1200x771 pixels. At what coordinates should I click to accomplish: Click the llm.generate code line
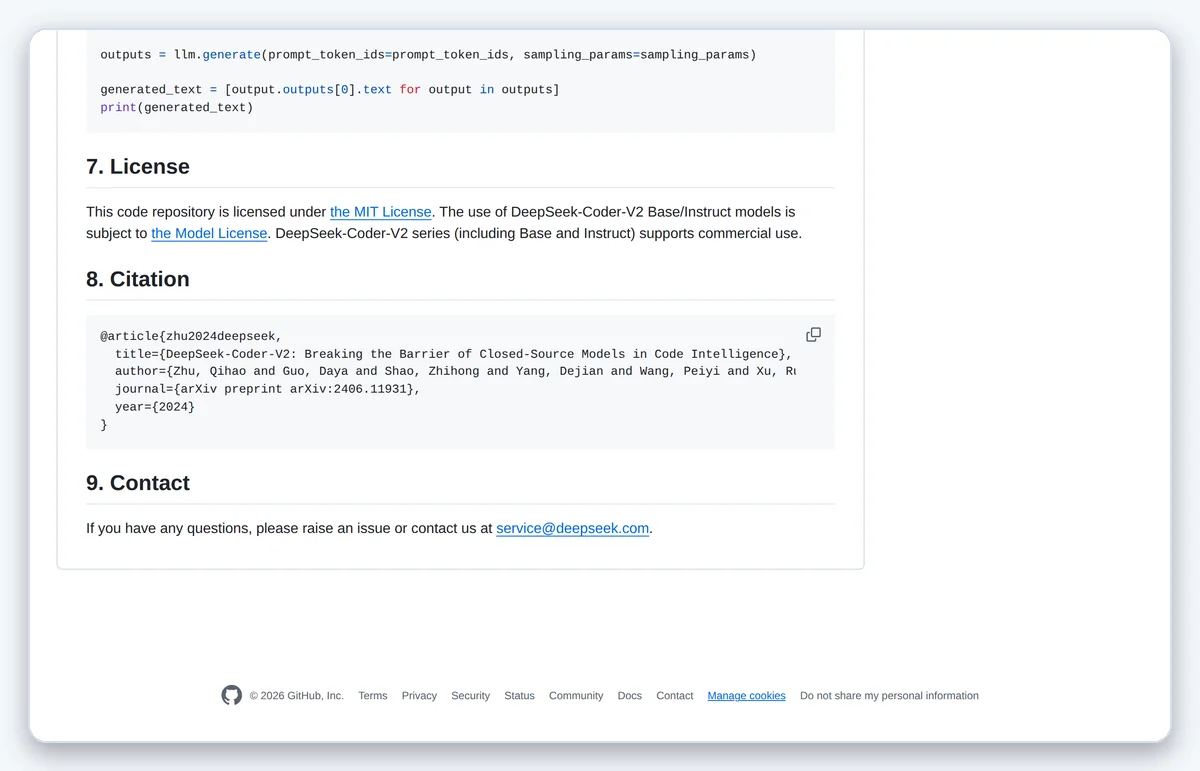pos(428,55)
